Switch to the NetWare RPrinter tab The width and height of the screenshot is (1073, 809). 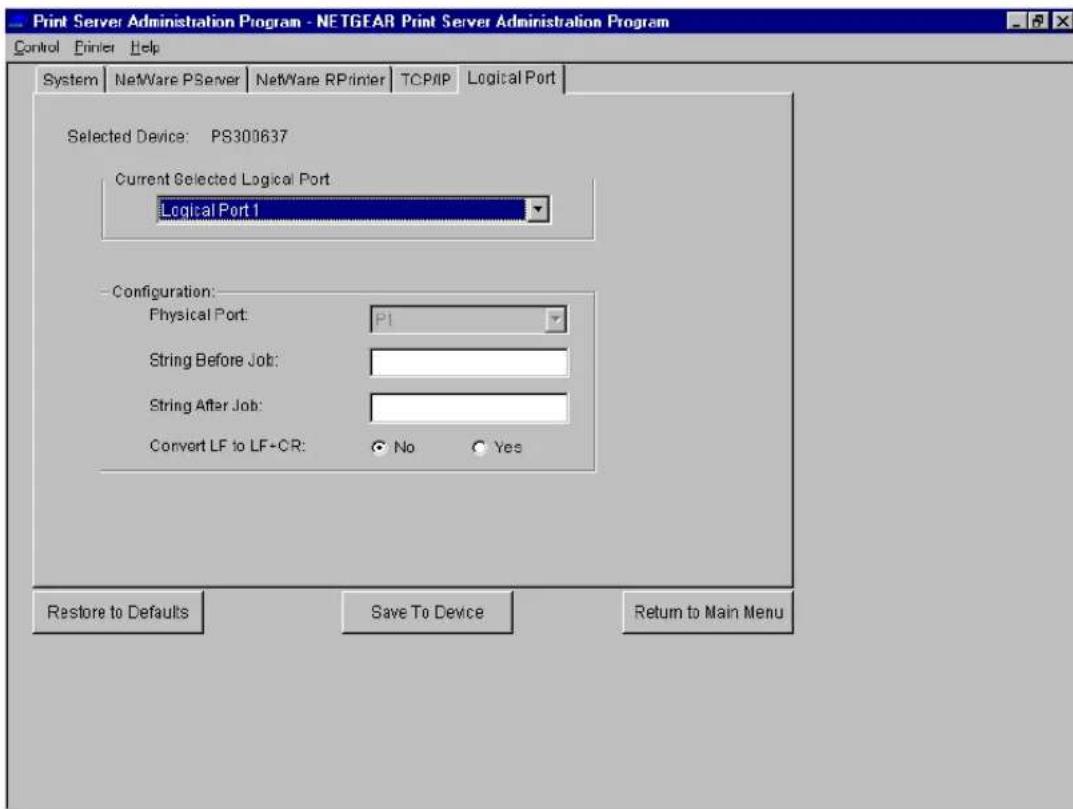click(x=320, y=79)
